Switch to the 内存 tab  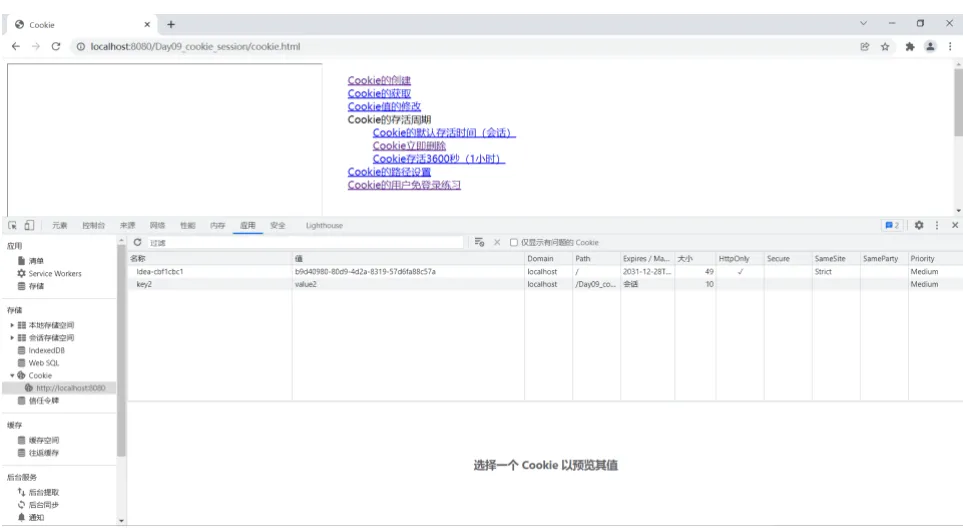click(x=217, y=225)
